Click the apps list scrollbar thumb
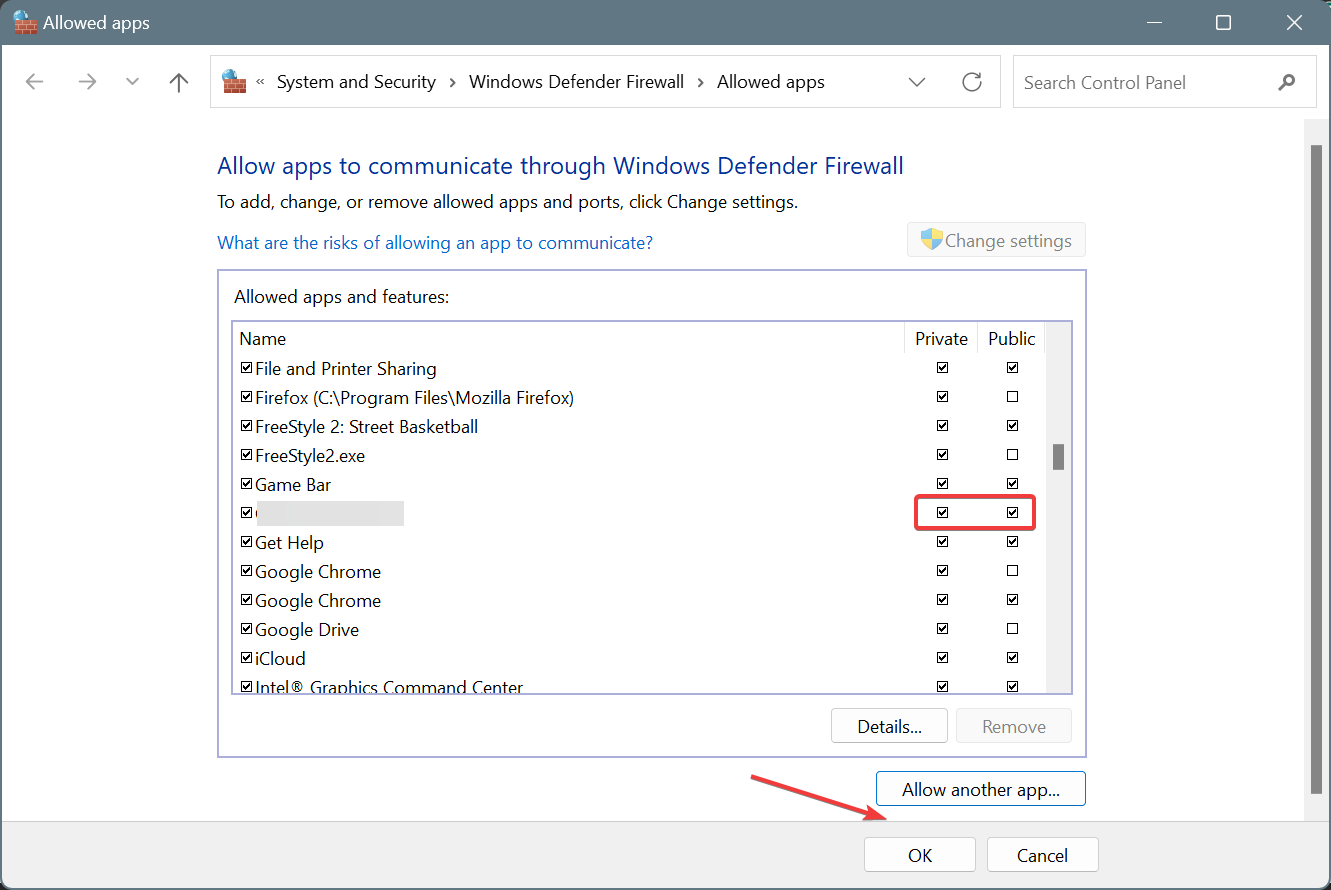 pyautogui.click(x=1058, y=457)
